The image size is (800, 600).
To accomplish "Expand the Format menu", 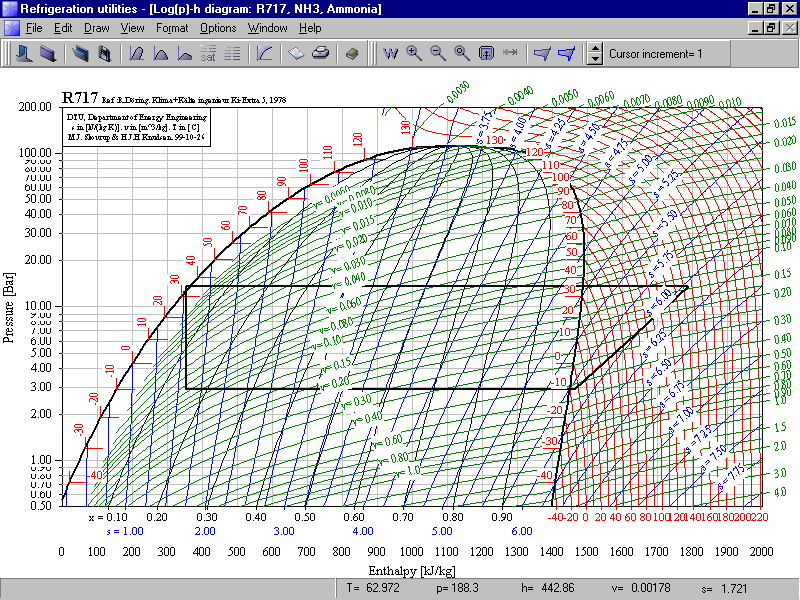I will pos(172,28).
